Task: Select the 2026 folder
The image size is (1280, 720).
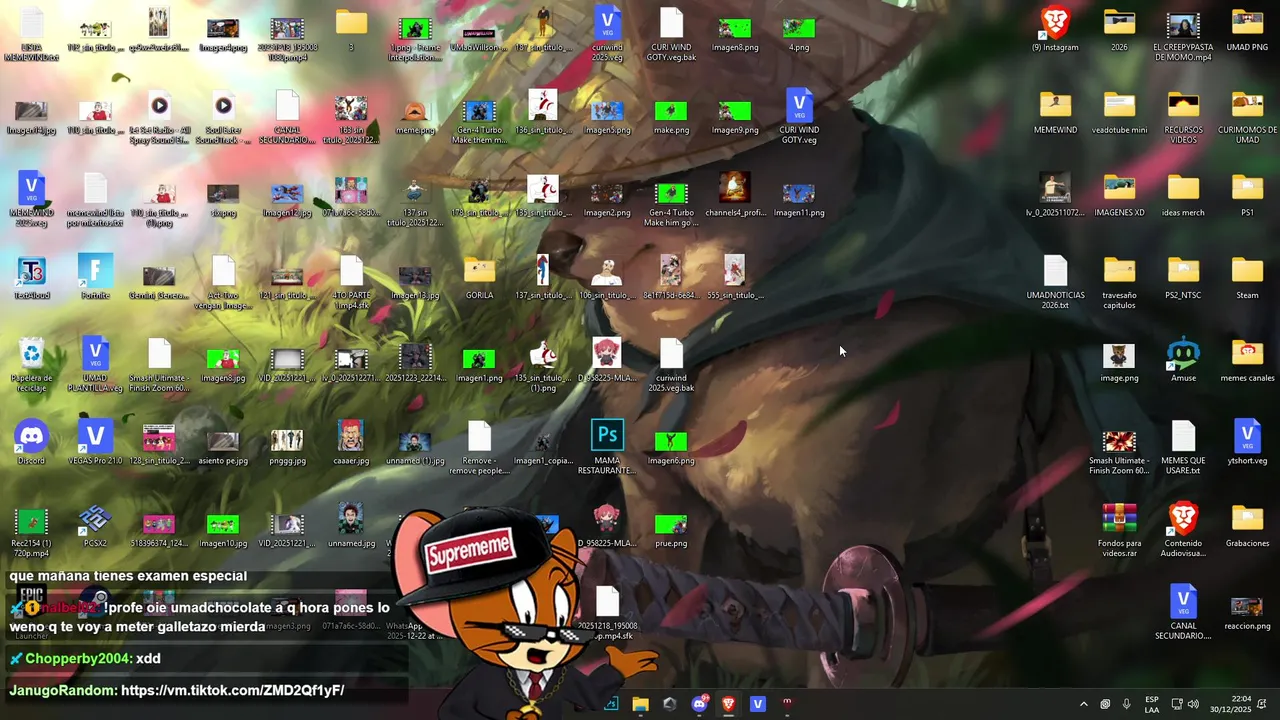Action: (1119, 29)
